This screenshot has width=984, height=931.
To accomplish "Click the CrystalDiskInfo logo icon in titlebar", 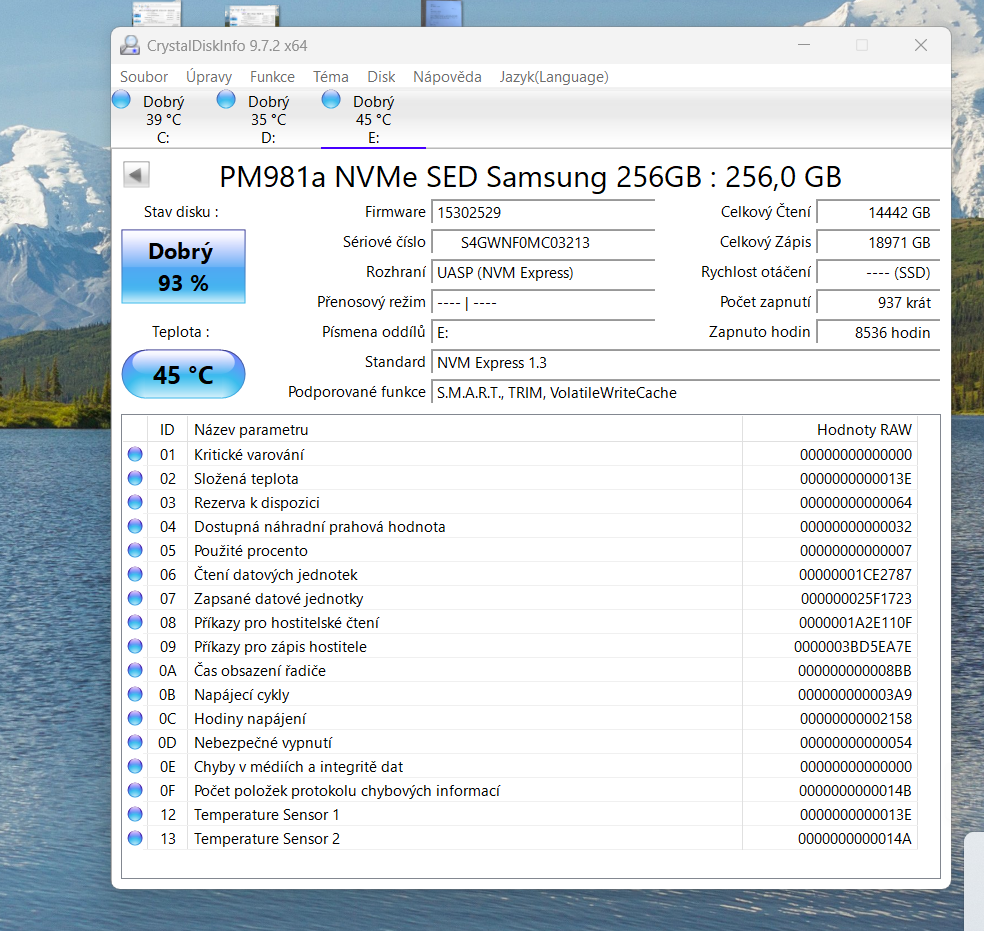I will coord(129,45).
